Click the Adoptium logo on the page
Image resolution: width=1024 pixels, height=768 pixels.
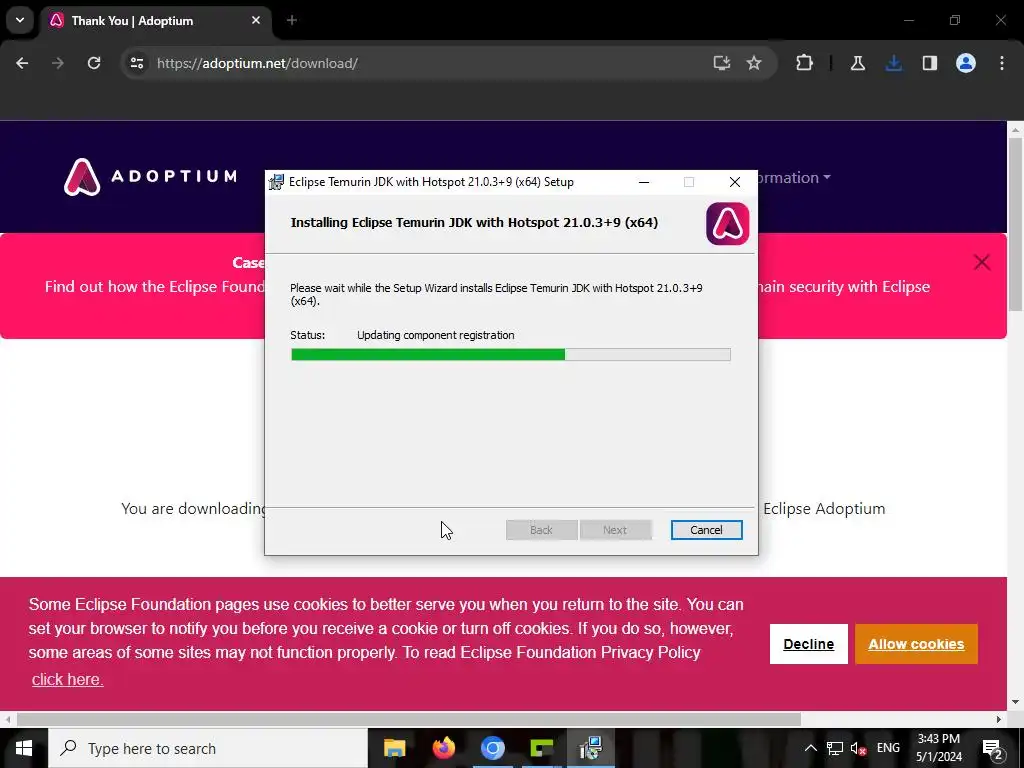tap(150, 176)
